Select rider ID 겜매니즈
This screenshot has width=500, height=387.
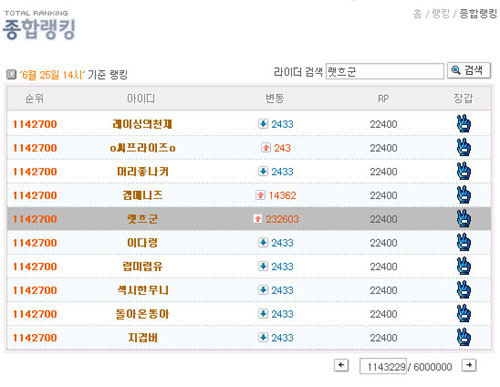[142, 195]
